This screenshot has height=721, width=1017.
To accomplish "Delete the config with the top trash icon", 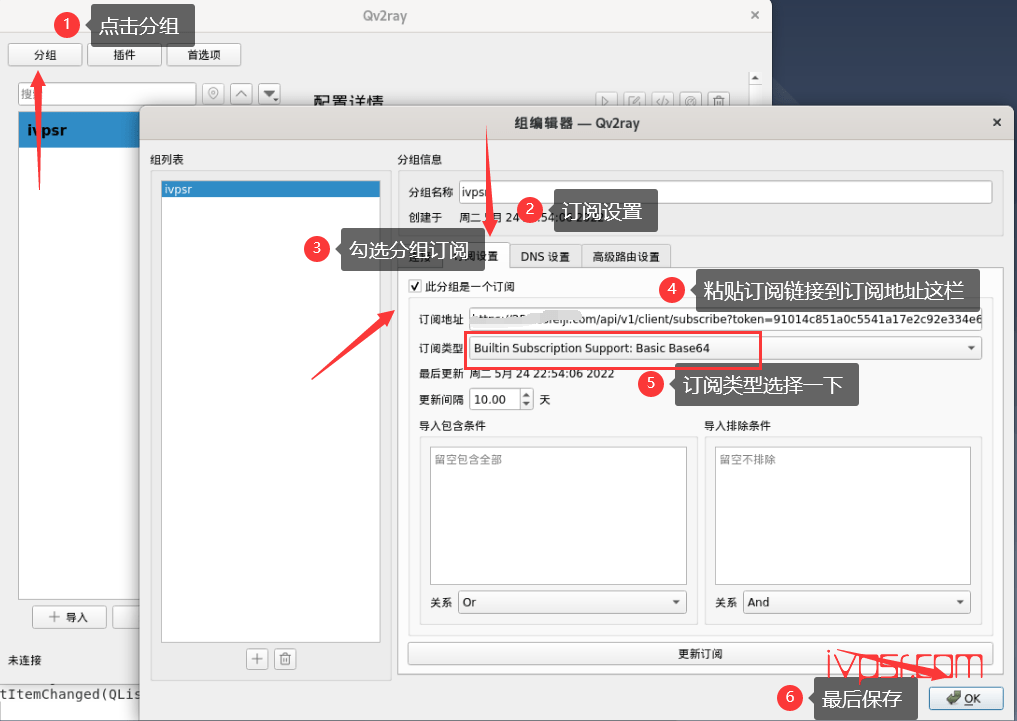I will (719, 100).
